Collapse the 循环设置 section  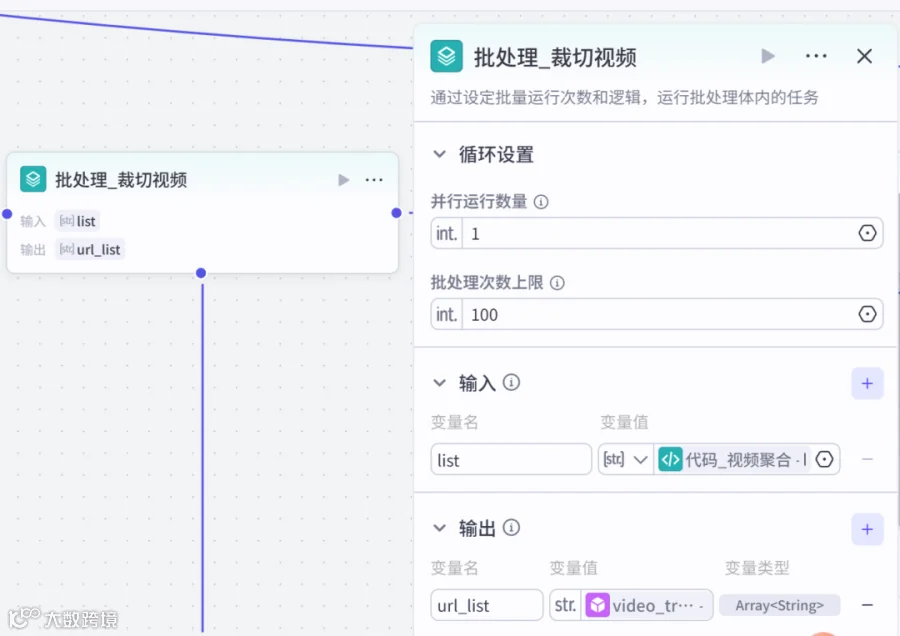pyautogui.click(x=439, y=154)
